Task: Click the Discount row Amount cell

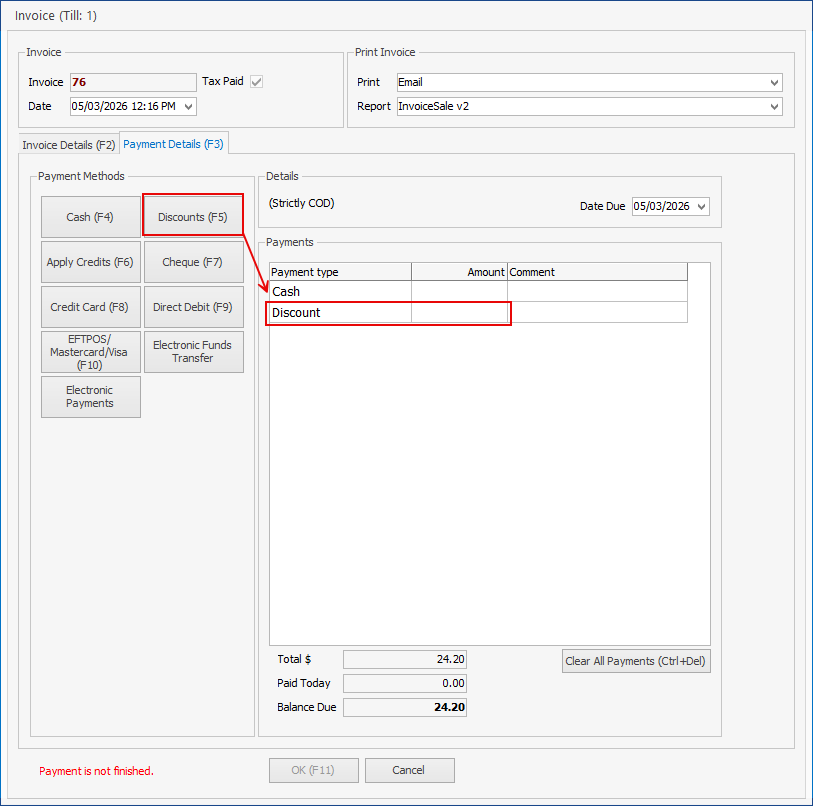Action: [459, 313]
